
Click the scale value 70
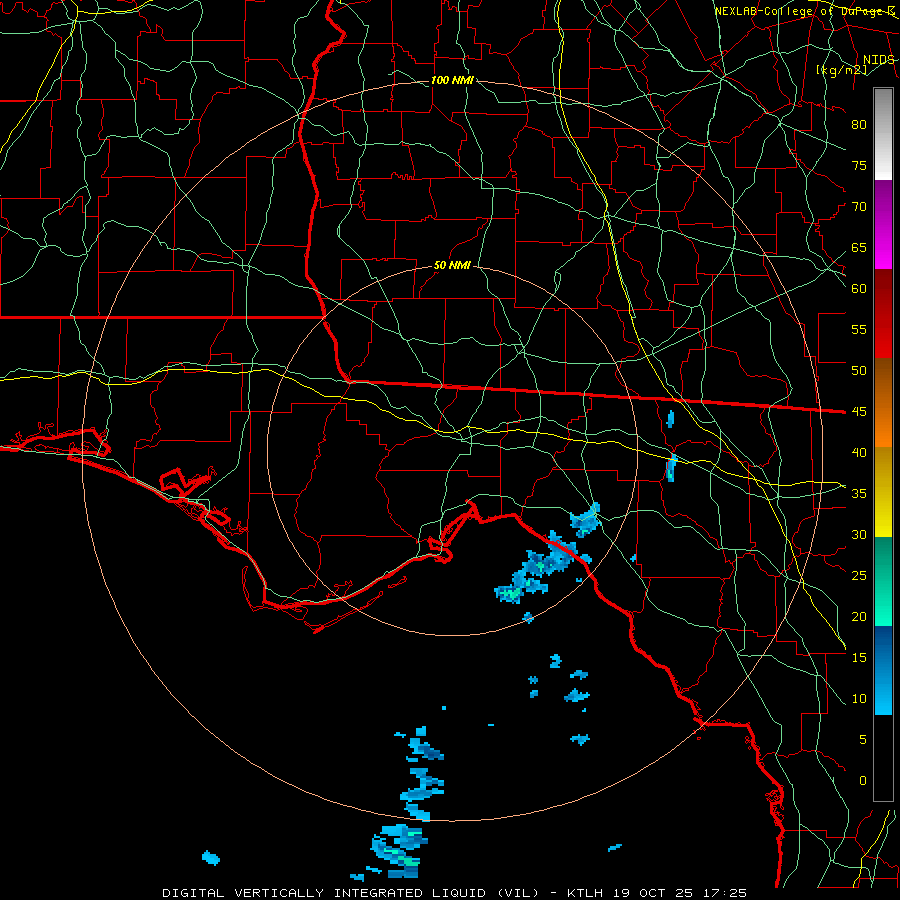click(x=859, y=207)
